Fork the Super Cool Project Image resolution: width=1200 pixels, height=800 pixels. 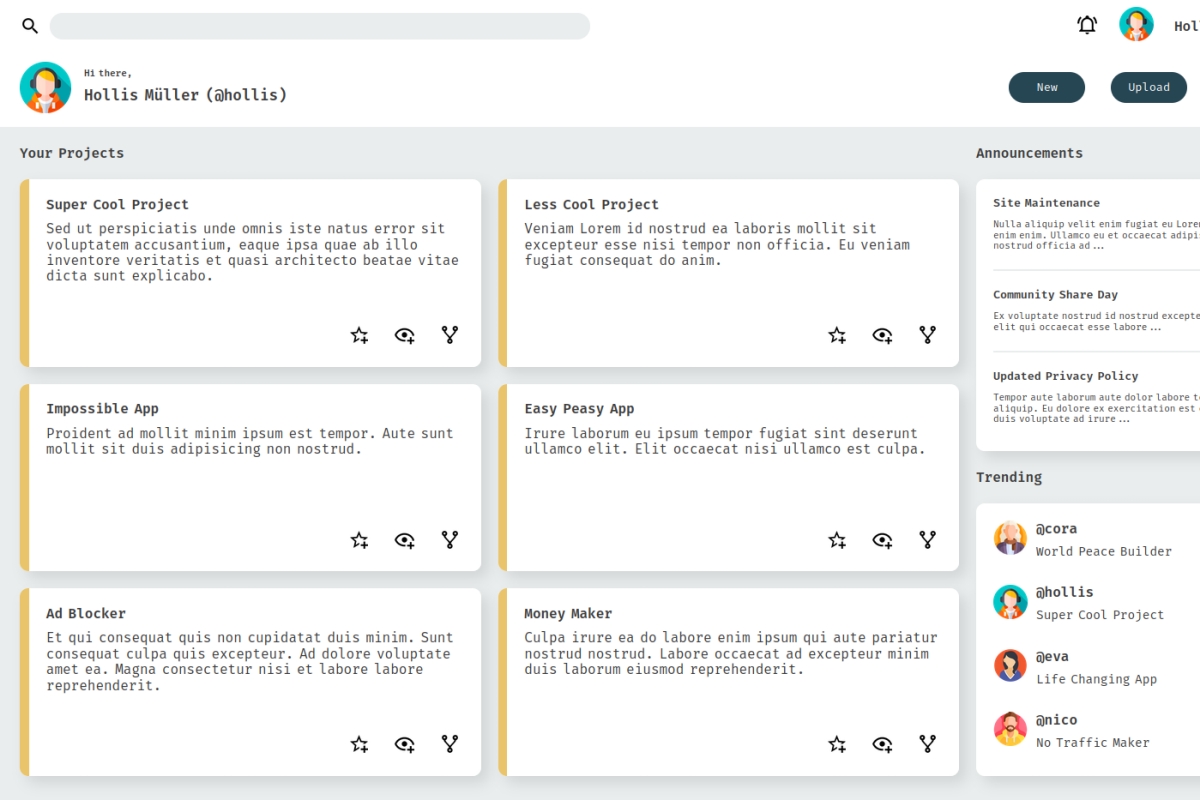point(450,335)
